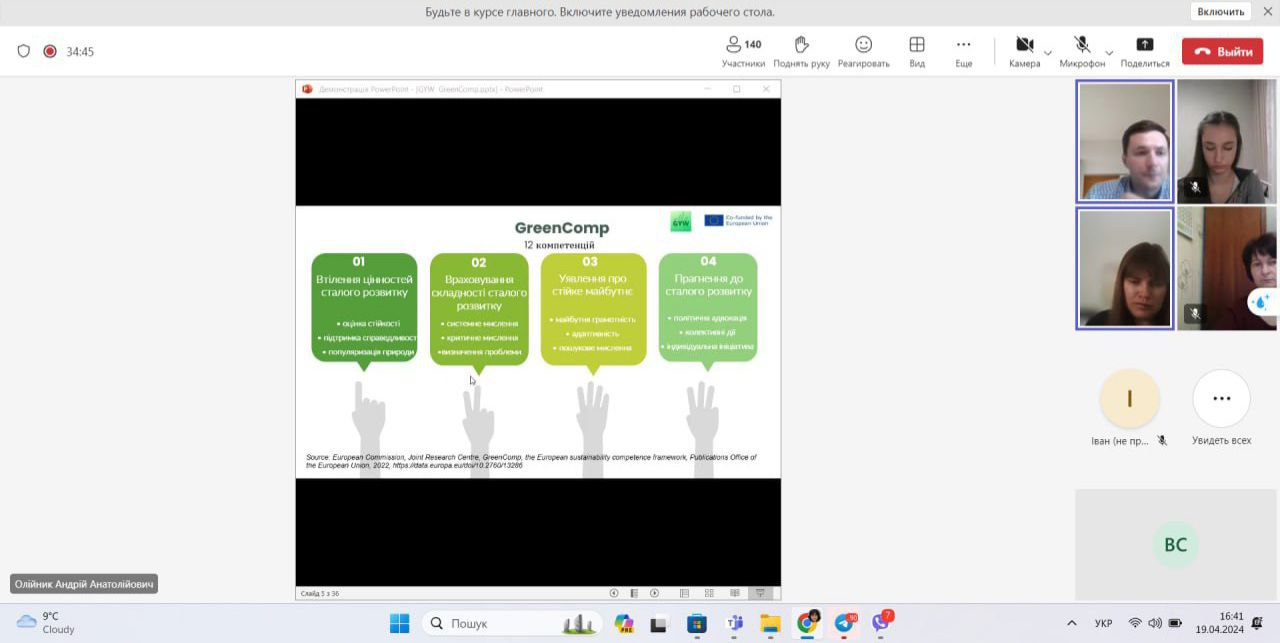Select participant Іван avatar
The image size is (1280, 643).
pyautogui.click(x=1129, y=399)
